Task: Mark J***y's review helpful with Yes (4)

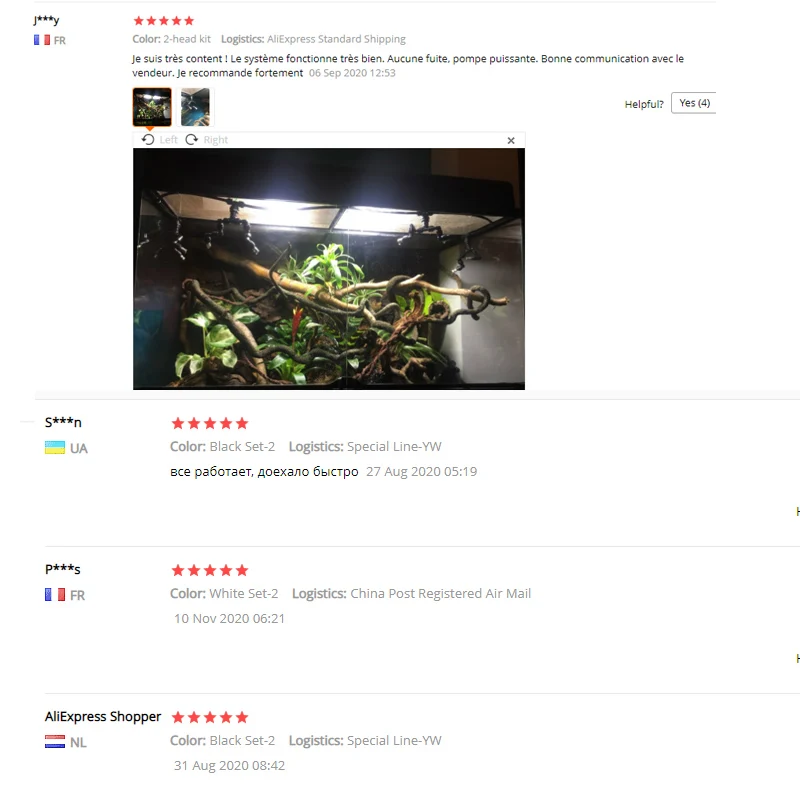Action: pyautogui.click(x=694, y=103)
